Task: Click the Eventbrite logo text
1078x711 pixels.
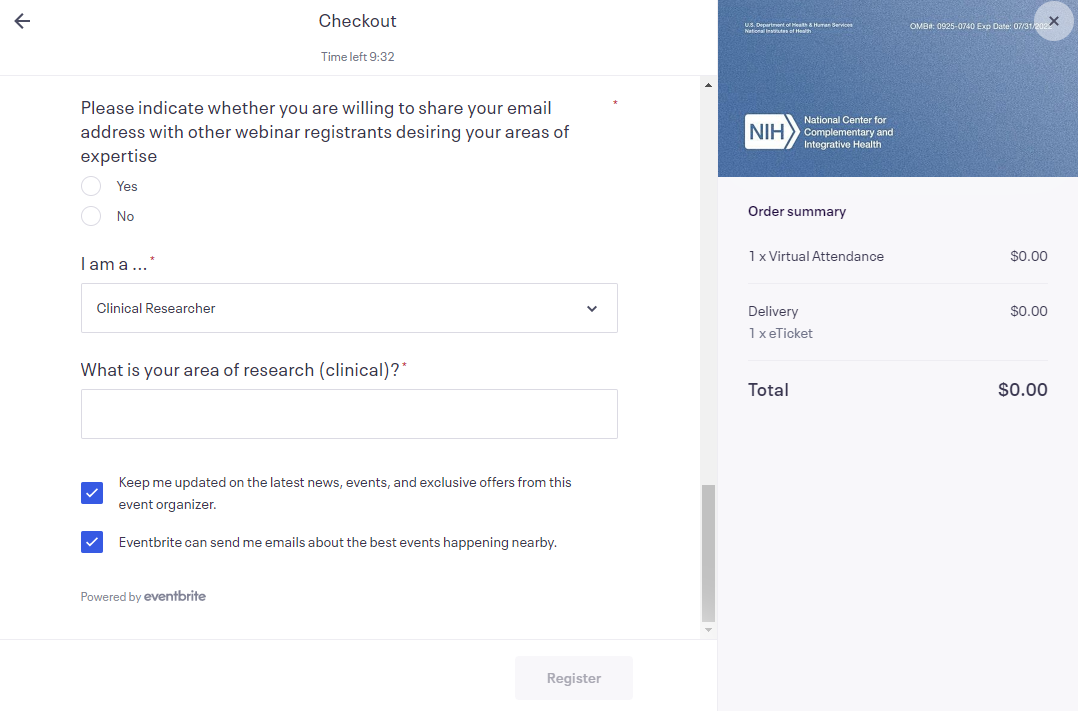Action: pos(175,596)
